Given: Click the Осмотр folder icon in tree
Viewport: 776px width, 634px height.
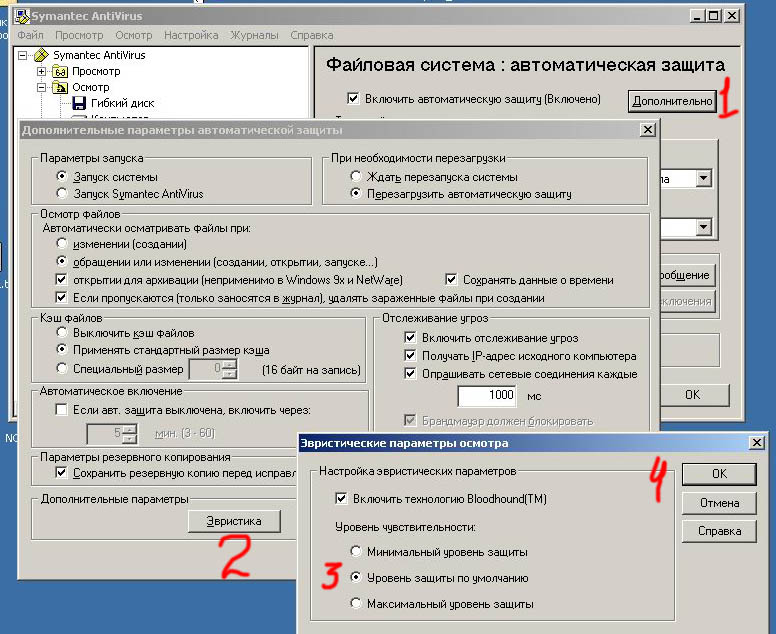Looking at the screenshot, I should [x=60, y=88].
